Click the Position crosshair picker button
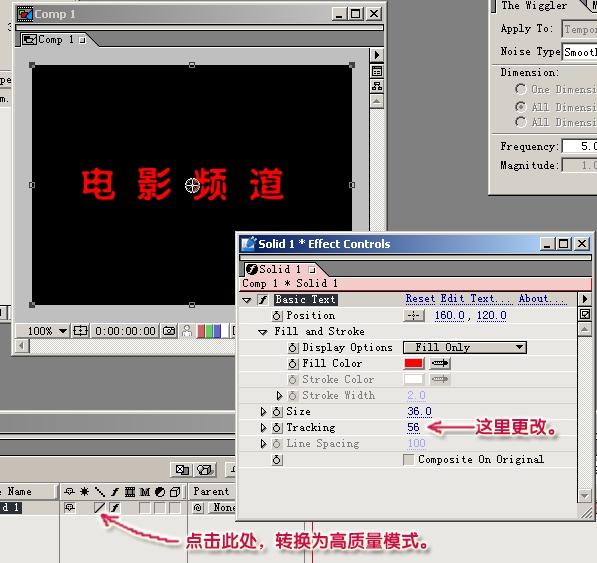This screenshot has height=563, width=597. tap(414, 316)
